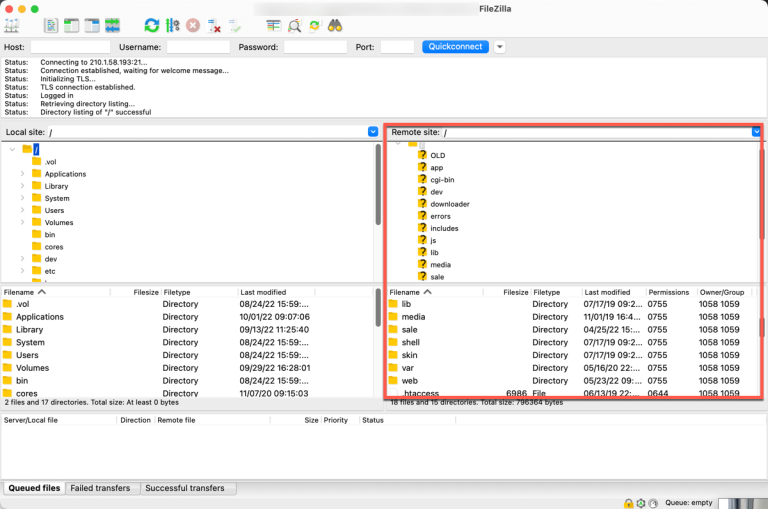Select sale directory in remote file list
This screenshot has width=768, height=509.
572,329
